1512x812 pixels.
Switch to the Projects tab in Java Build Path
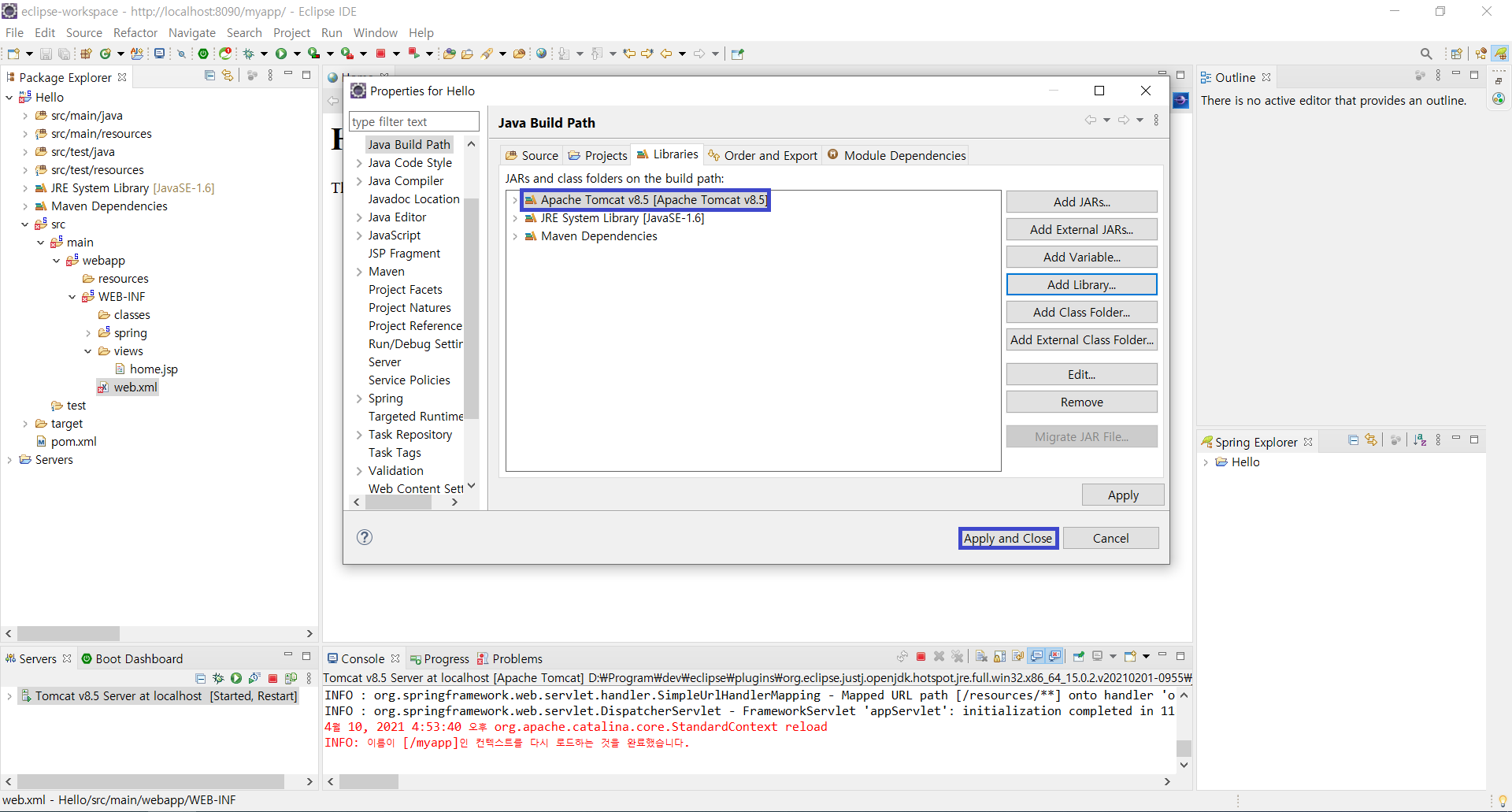[x=598, y=155]
